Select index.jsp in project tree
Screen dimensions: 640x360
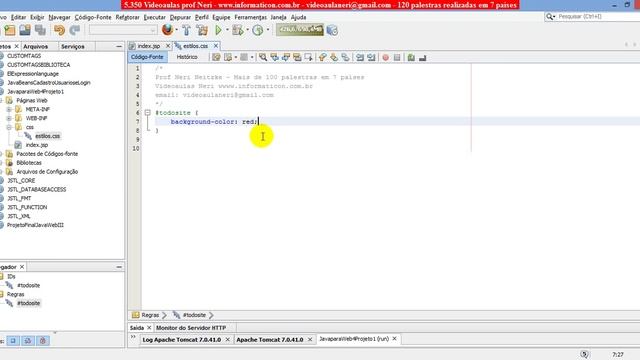37,145
